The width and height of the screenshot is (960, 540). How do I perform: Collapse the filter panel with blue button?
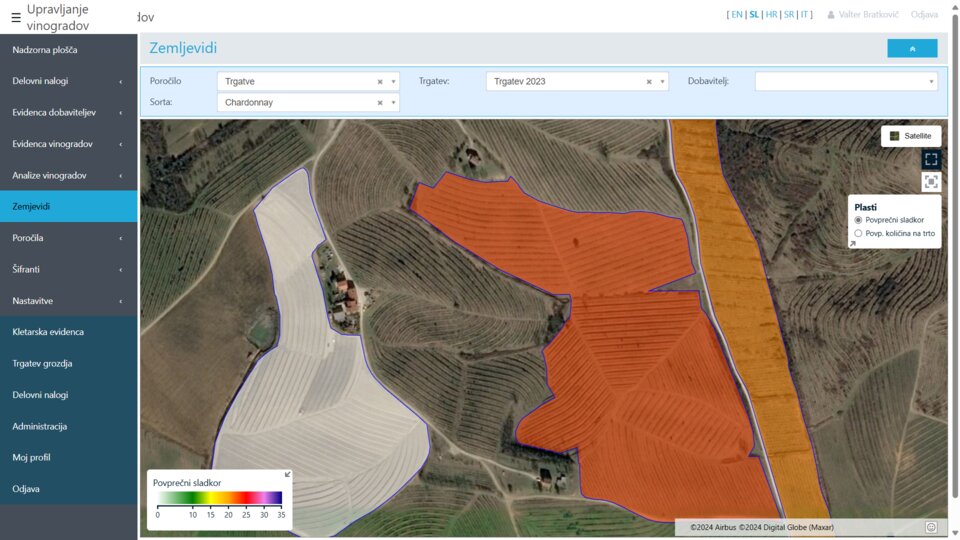911,48
